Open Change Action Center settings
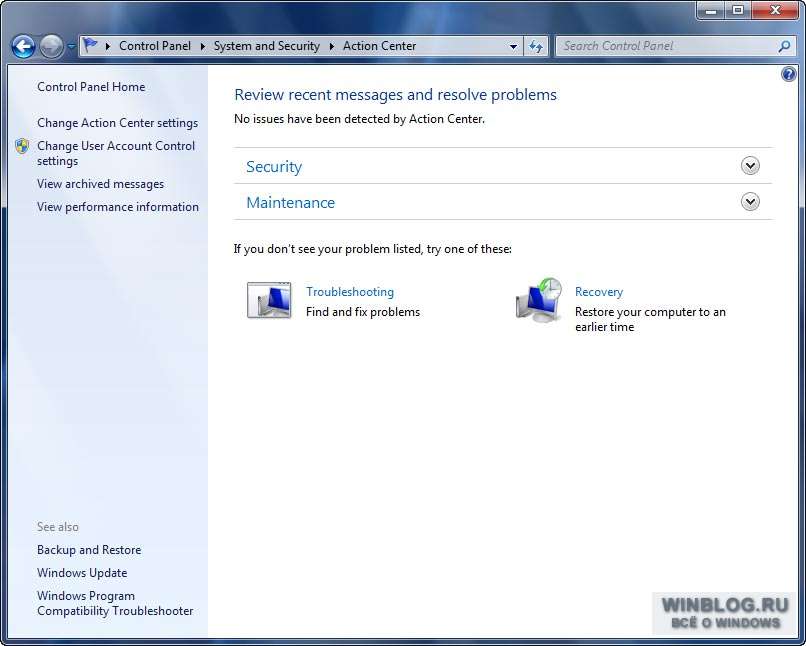The height and width of the screenshot is (646, 806). coord(117,123)
